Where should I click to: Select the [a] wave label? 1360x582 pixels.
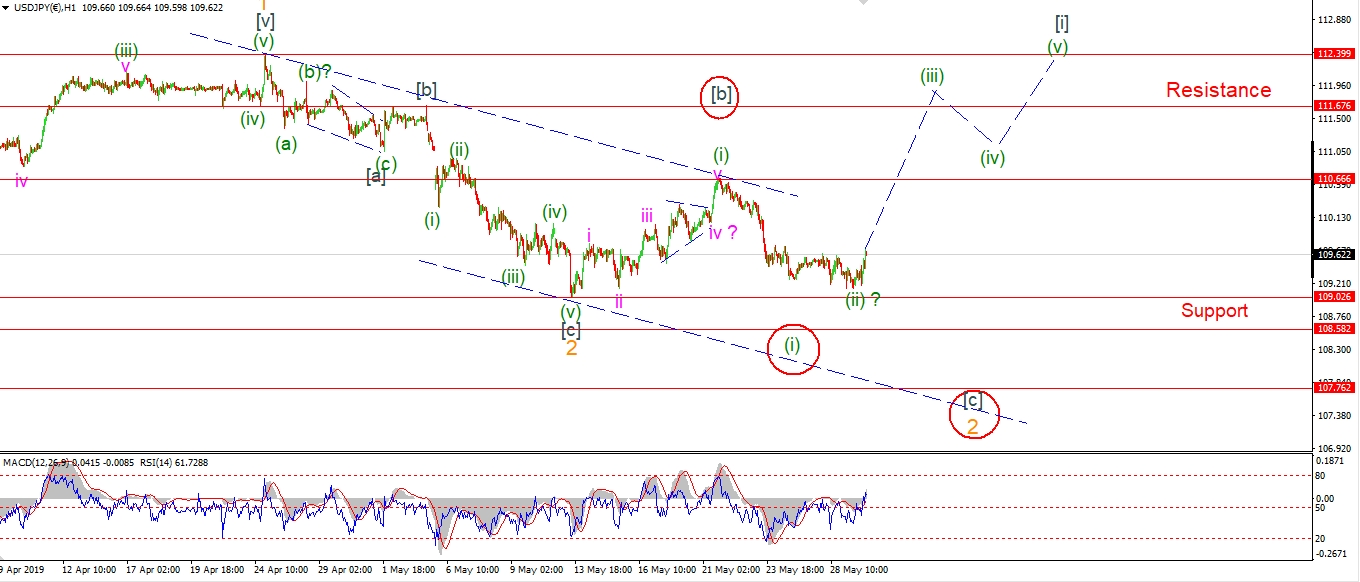[375, 177]
